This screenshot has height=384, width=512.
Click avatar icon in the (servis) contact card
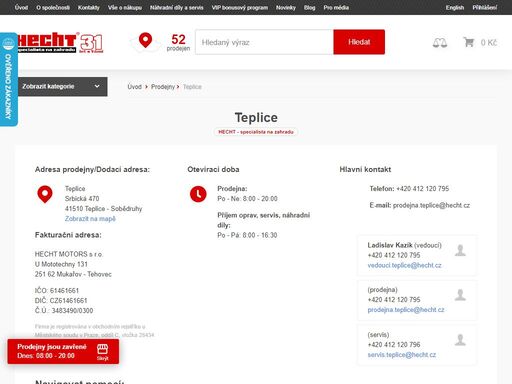pos(460,340)
